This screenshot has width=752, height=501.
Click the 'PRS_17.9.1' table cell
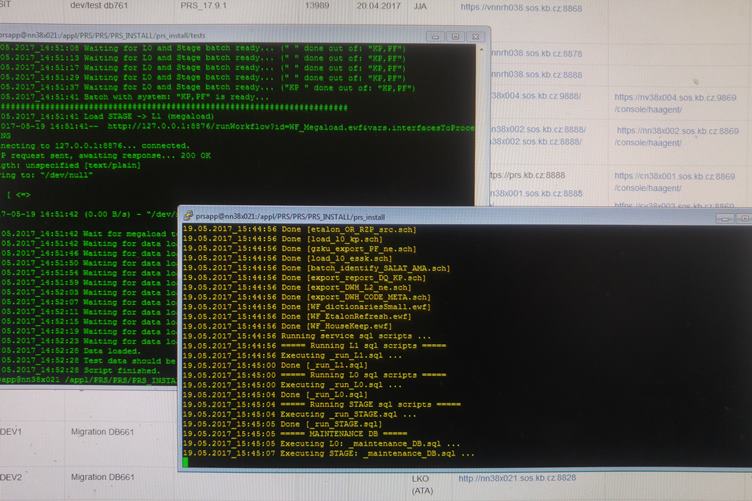coord(203,6)
